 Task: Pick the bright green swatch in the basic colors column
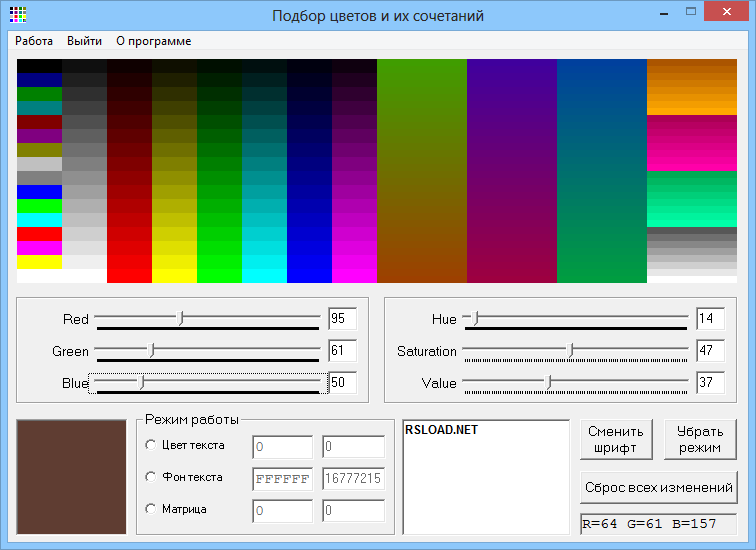click(40, 206)
